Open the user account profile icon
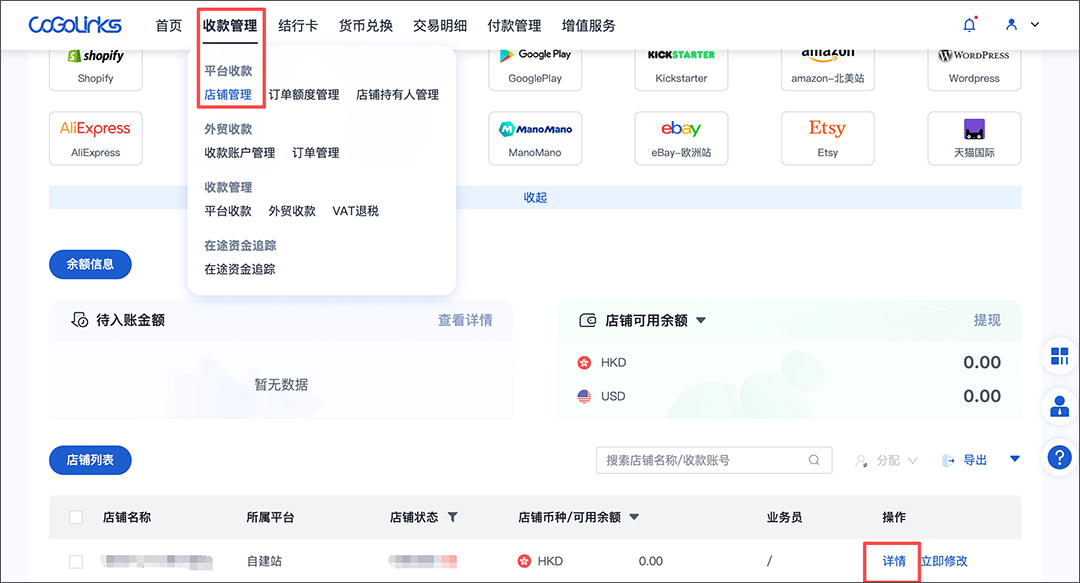This screenshot has height=583, width=1080. 1012,25
